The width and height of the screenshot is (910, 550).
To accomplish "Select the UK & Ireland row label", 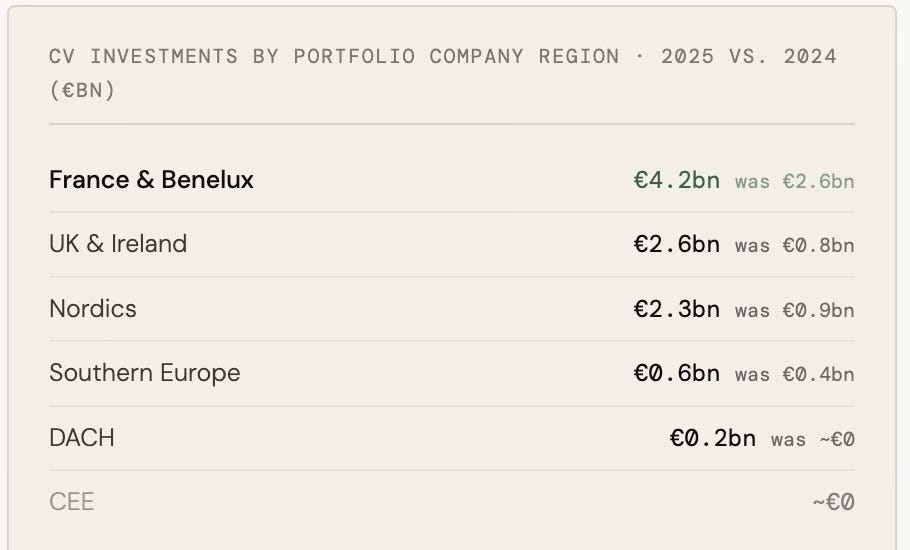I will [118, 244].
